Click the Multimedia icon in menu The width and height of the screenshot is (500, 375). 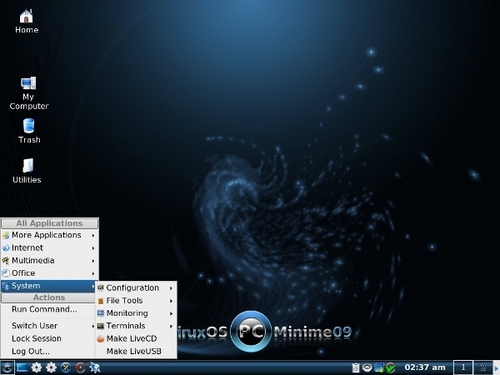coord(6,261)
